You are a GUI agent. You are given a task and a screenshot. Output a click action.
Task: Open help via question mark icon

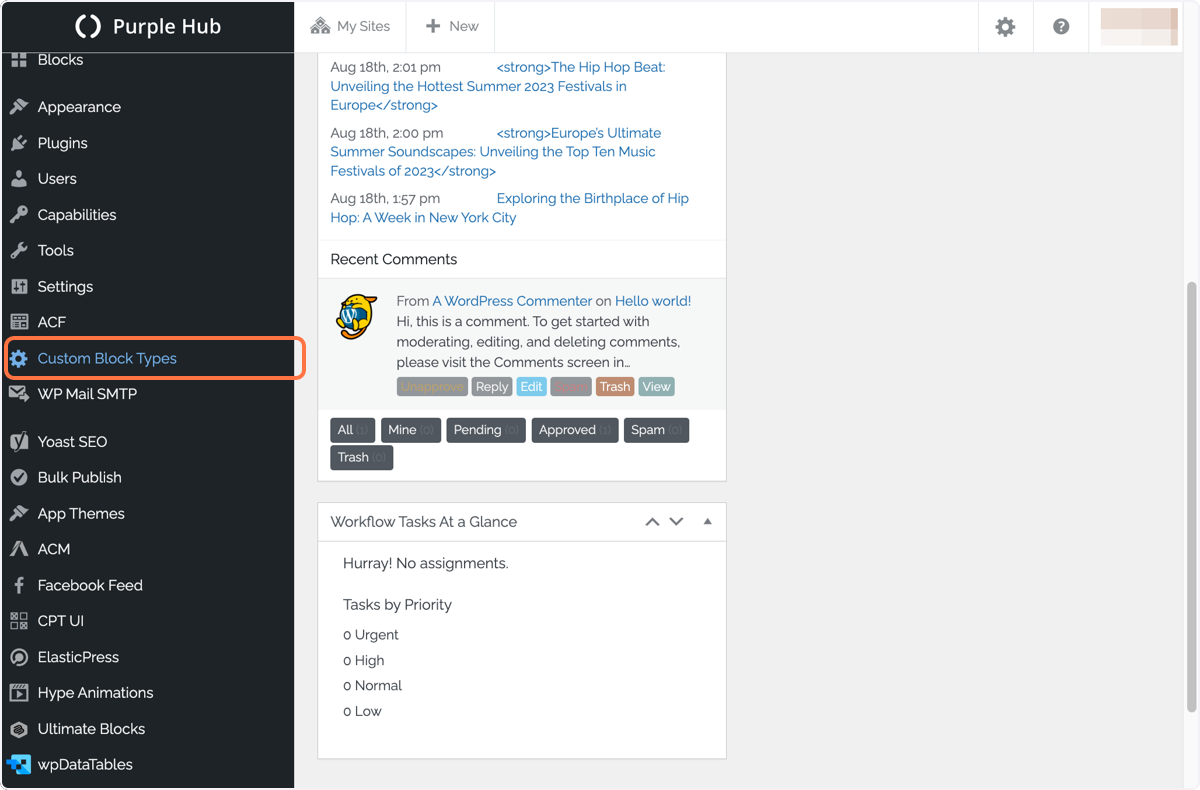(1061, 27)
